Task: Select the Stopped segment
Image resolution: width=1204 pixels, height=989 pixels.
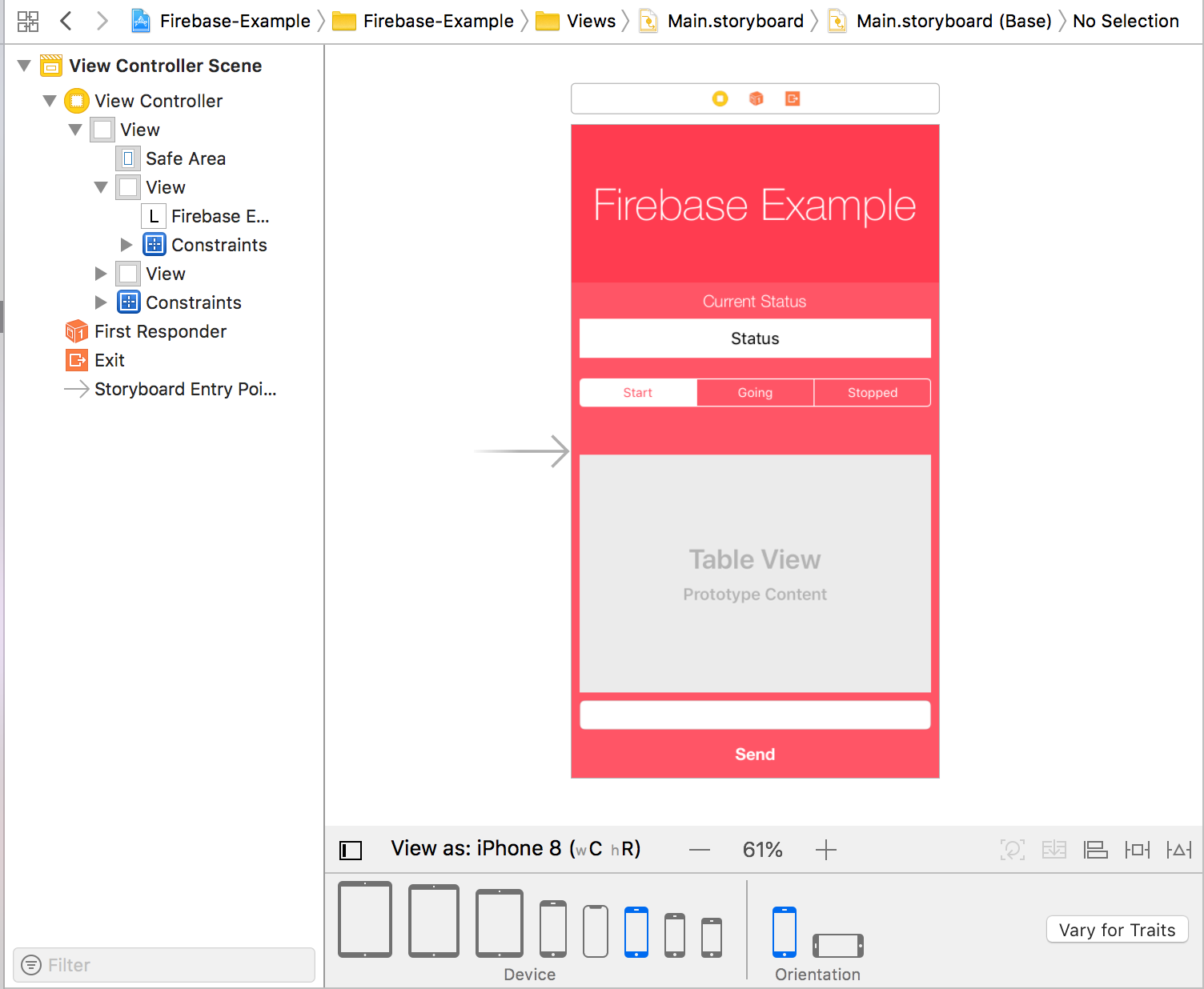Action: tap(873, 393)
